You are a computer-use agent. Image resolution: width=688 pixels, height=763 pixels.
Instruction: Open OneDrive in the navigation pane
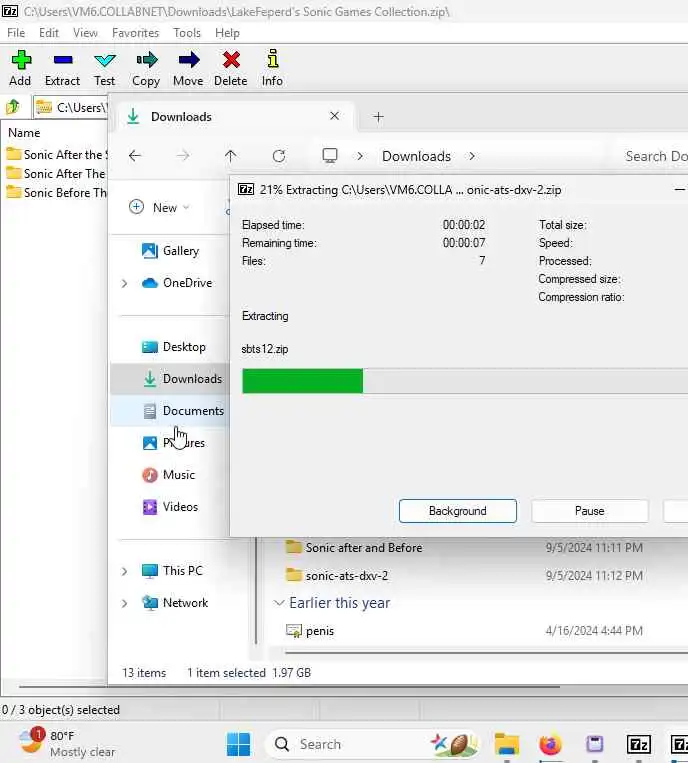pos(177,283)
